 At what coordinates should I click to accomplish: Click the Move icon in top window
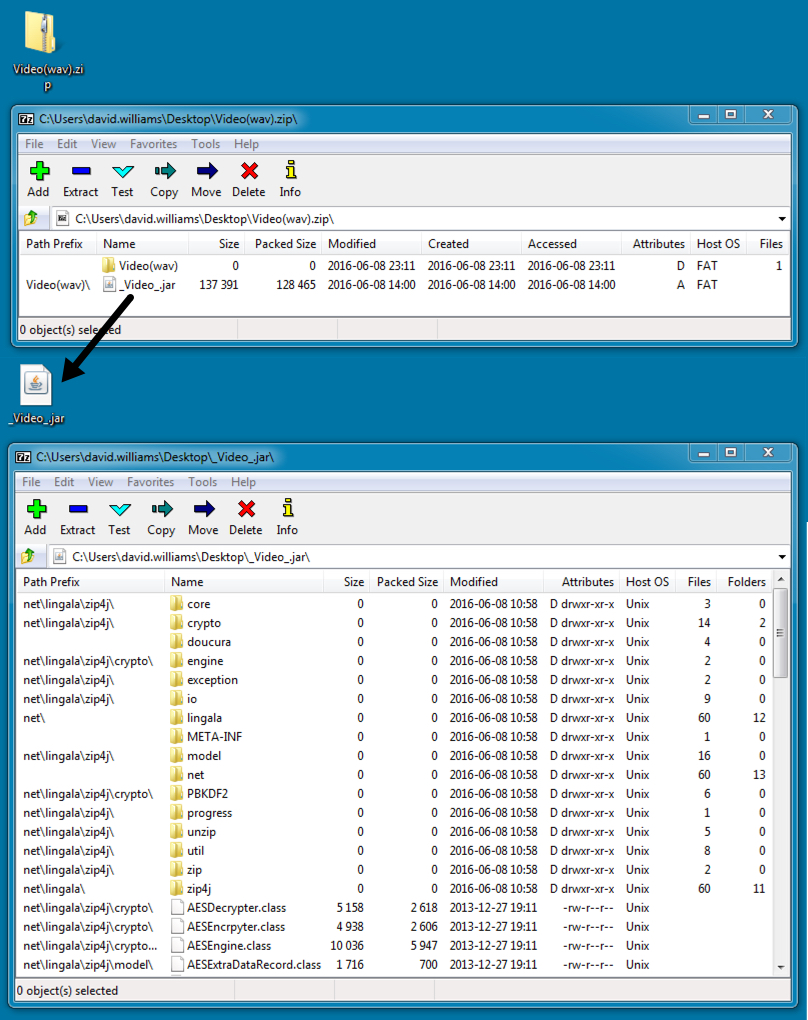point(206,180)
